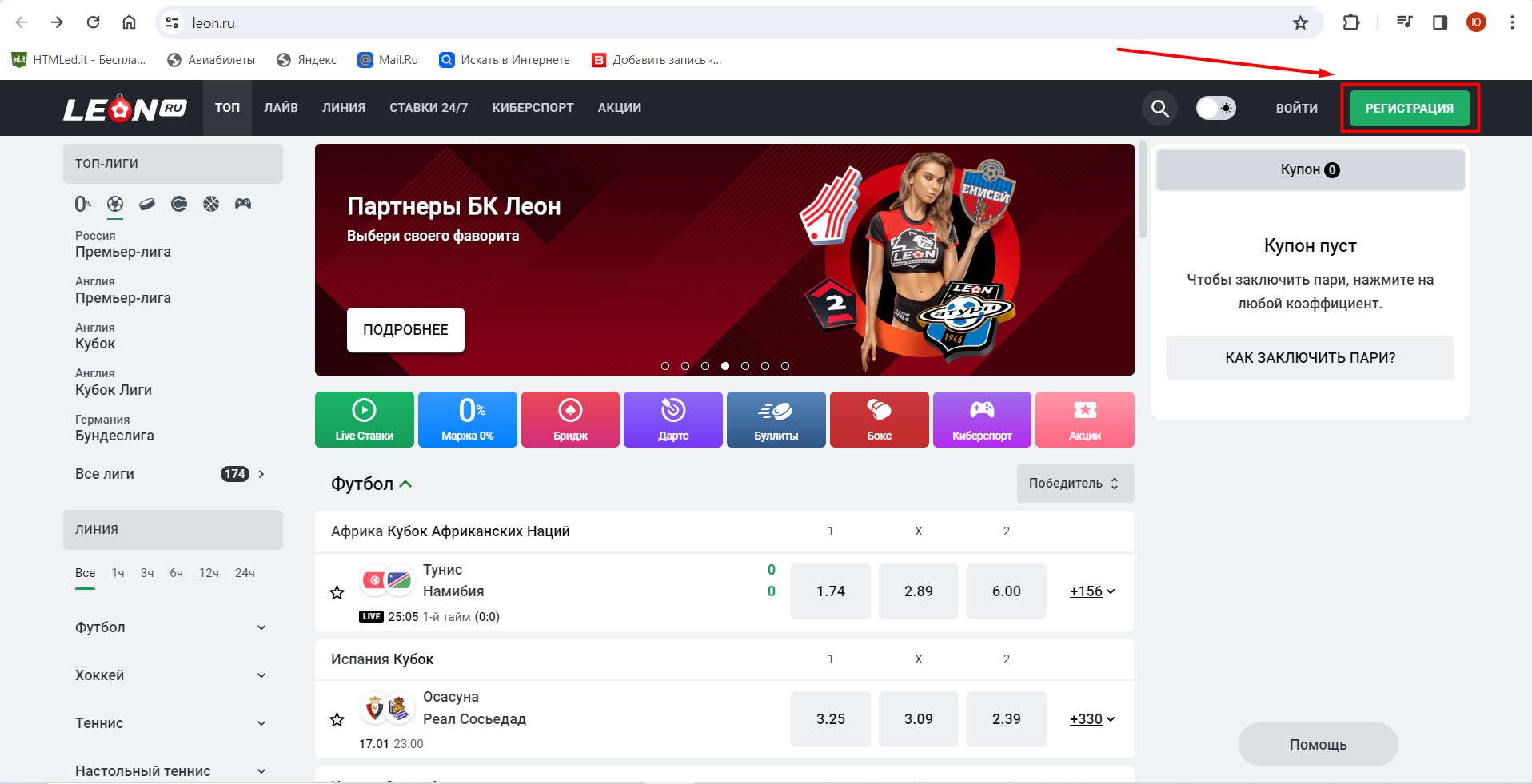Screen dimensions: 1532x784
Task: Select the Бокс category tile
Action: pyautogui.click(x=879, y=420)
